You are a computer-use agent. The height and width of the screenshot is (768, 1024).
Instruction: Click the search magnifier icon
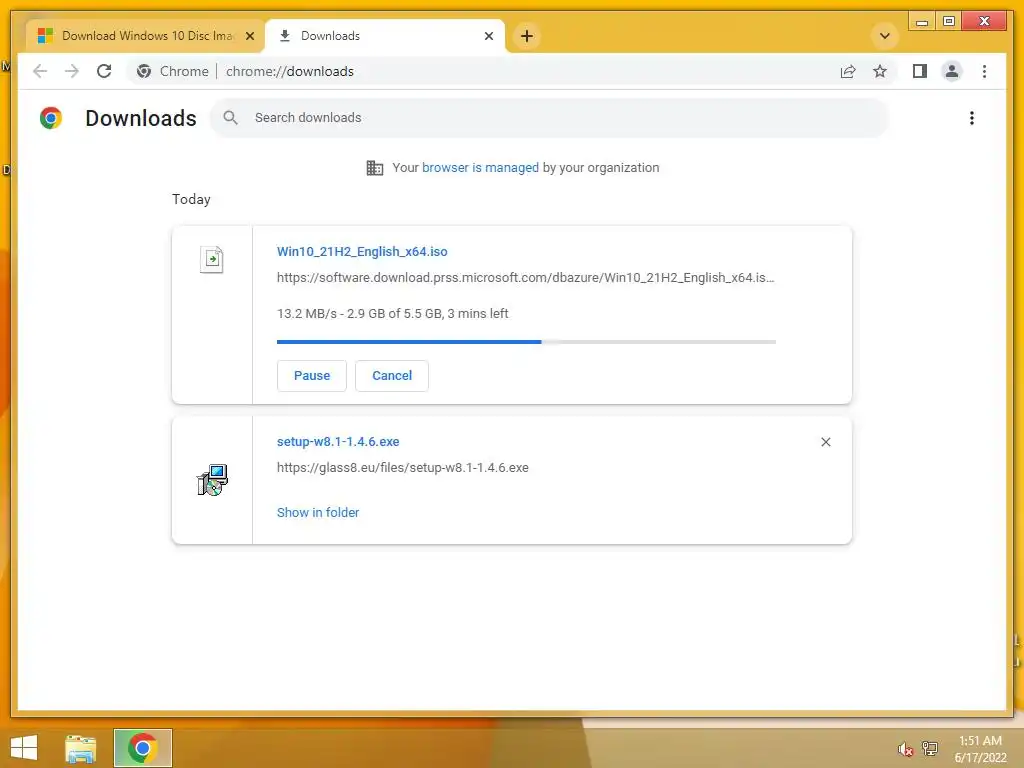(230, 118)
